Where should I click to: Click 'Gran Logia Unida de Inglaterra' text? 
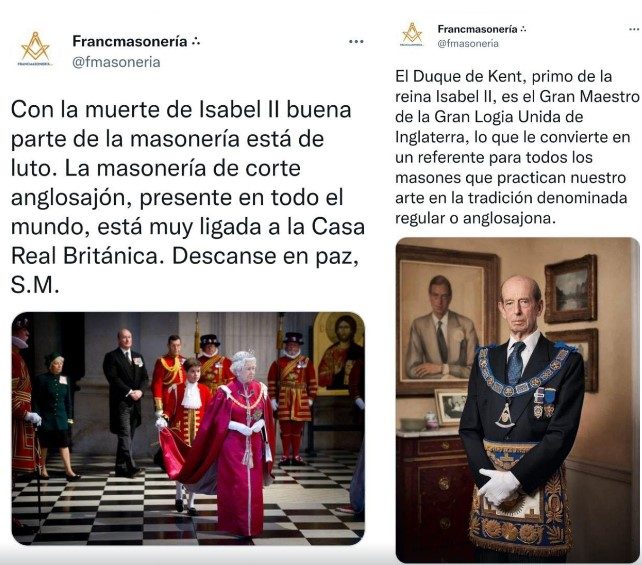pos(489,127)
